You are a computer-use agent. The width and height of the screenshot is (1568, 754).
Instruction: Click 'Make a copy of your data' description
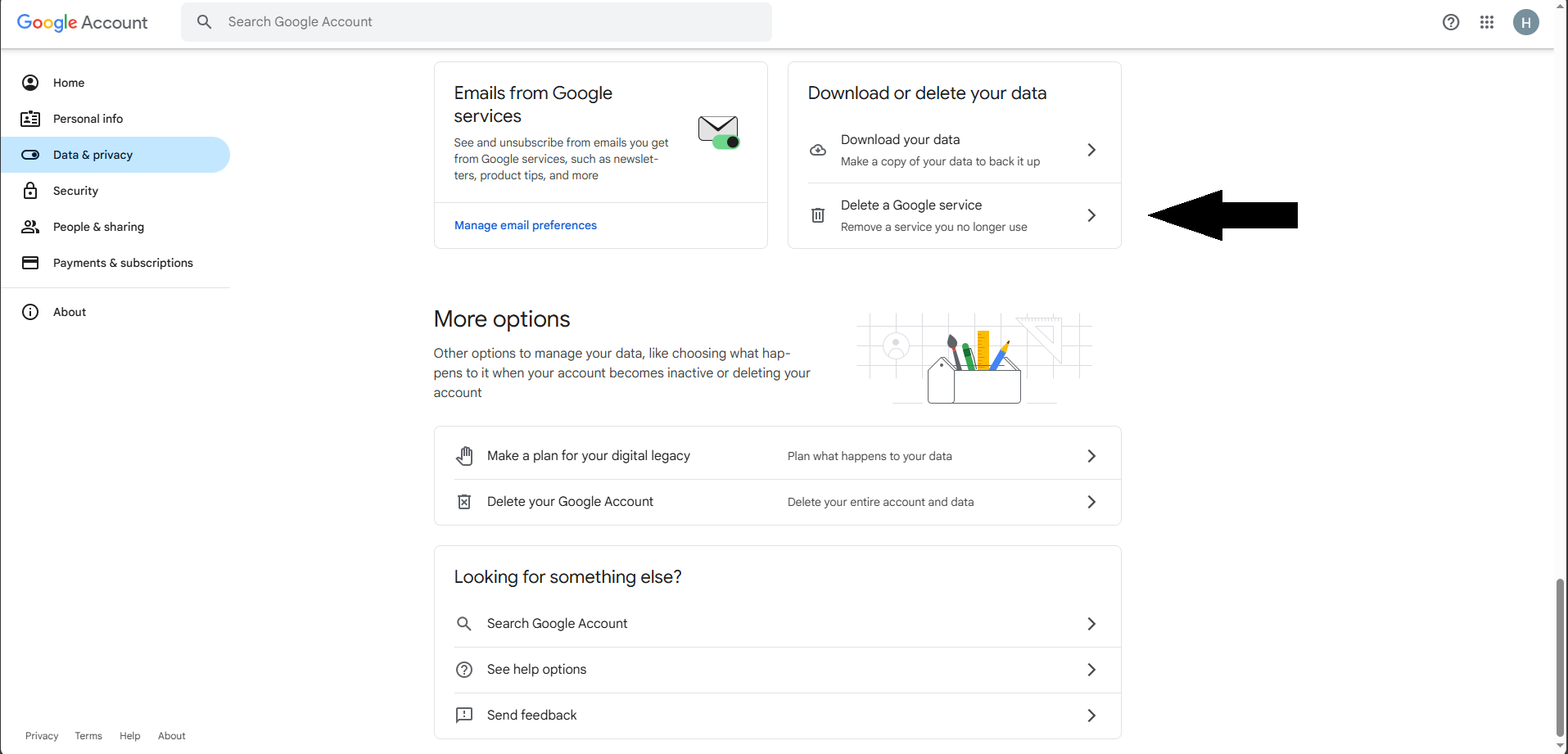(940, 161)
